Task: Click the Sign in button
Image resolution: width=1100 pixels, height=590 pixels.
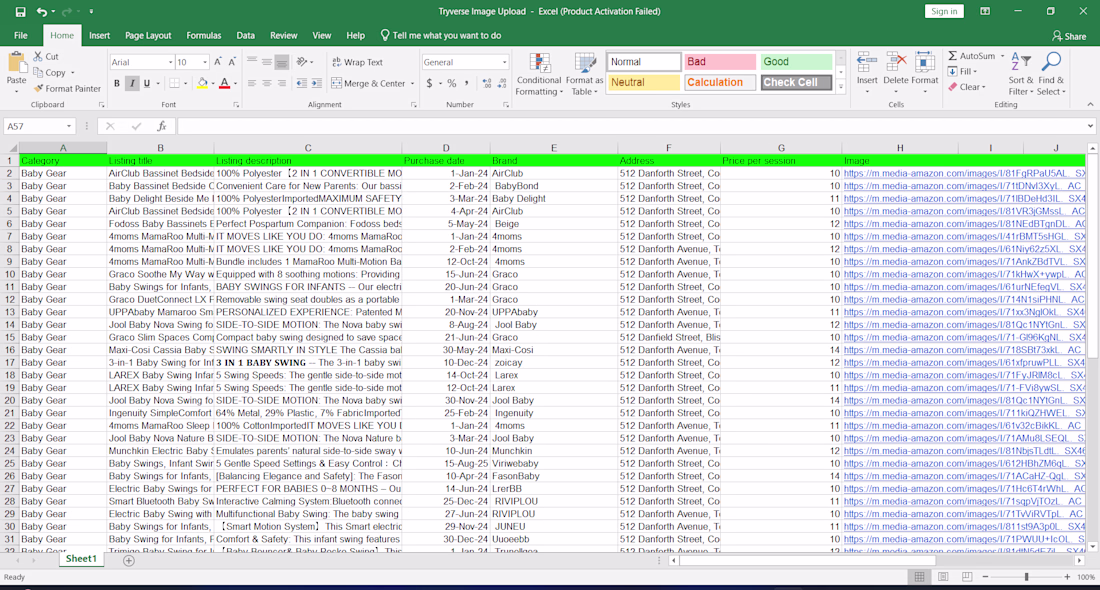Action: point(944,11)
